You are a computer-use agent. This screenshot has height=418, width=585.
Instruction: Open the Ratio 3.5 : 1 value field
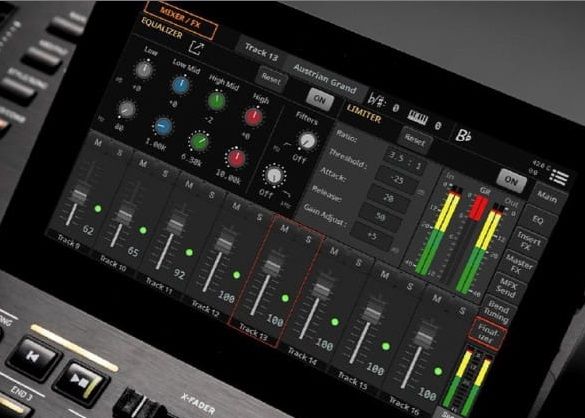(x=405, y=159)
